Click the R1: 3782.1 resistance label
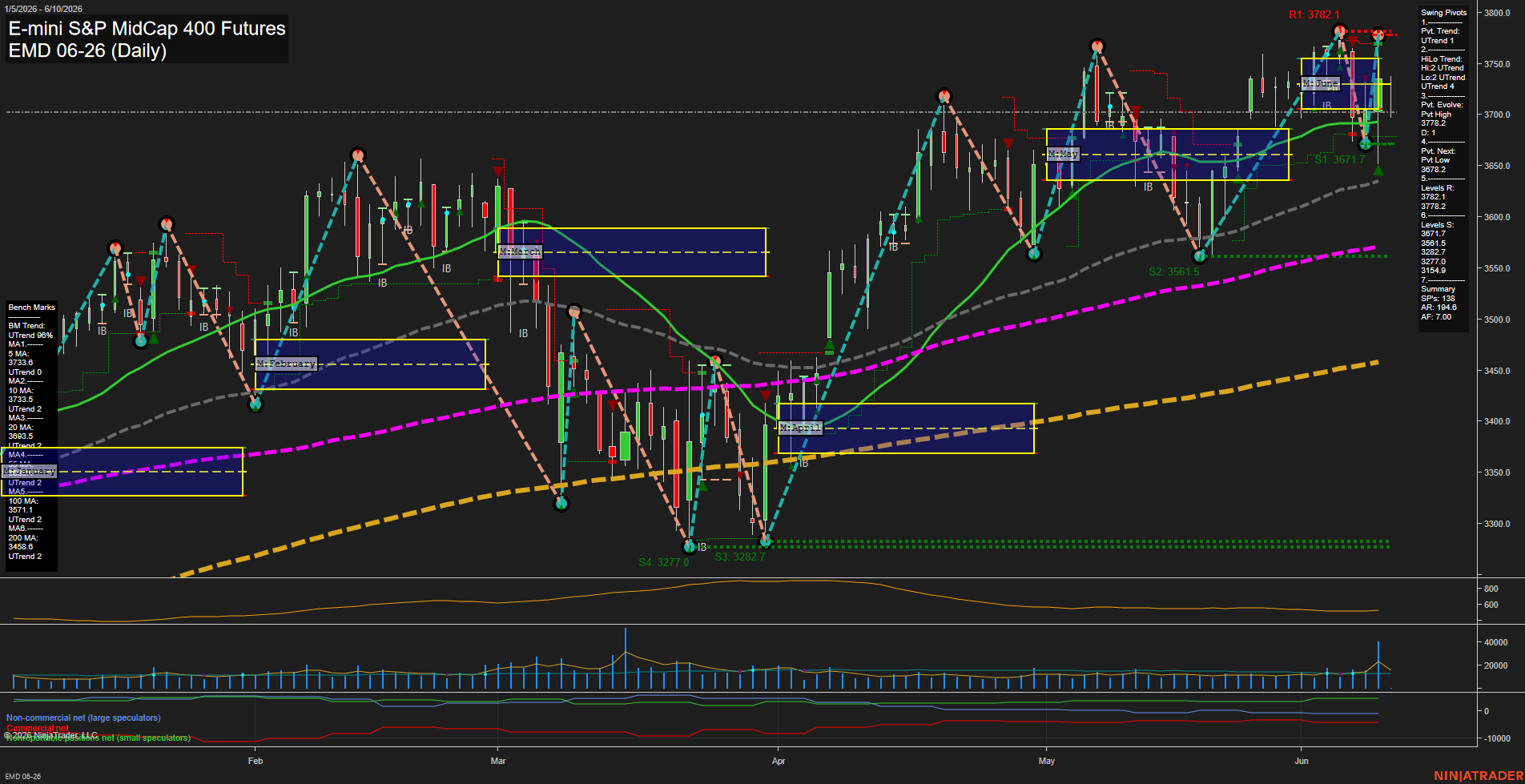 pos(1314,14)
